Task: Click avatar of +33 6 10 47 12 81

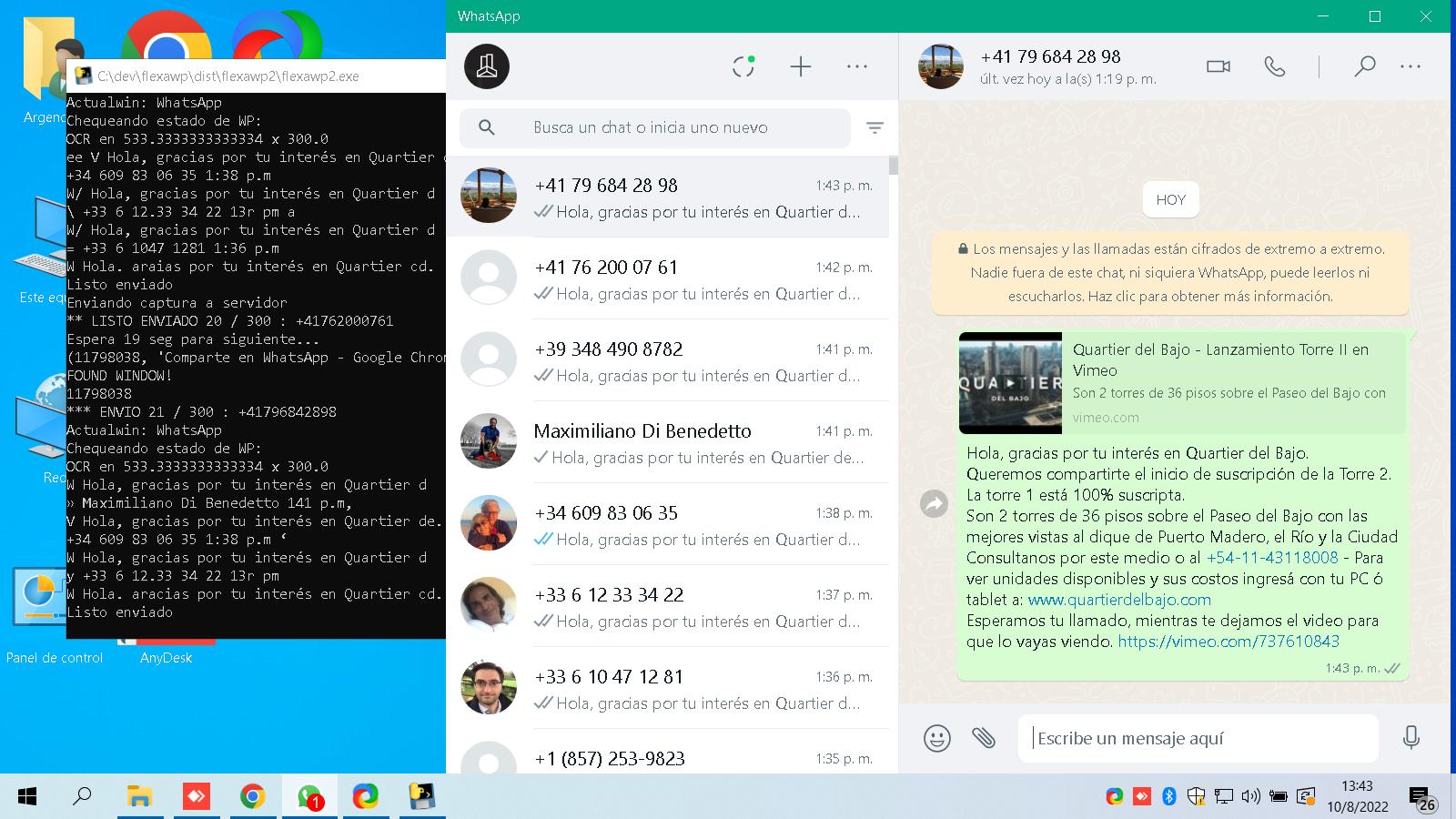Action: [489, 687]
